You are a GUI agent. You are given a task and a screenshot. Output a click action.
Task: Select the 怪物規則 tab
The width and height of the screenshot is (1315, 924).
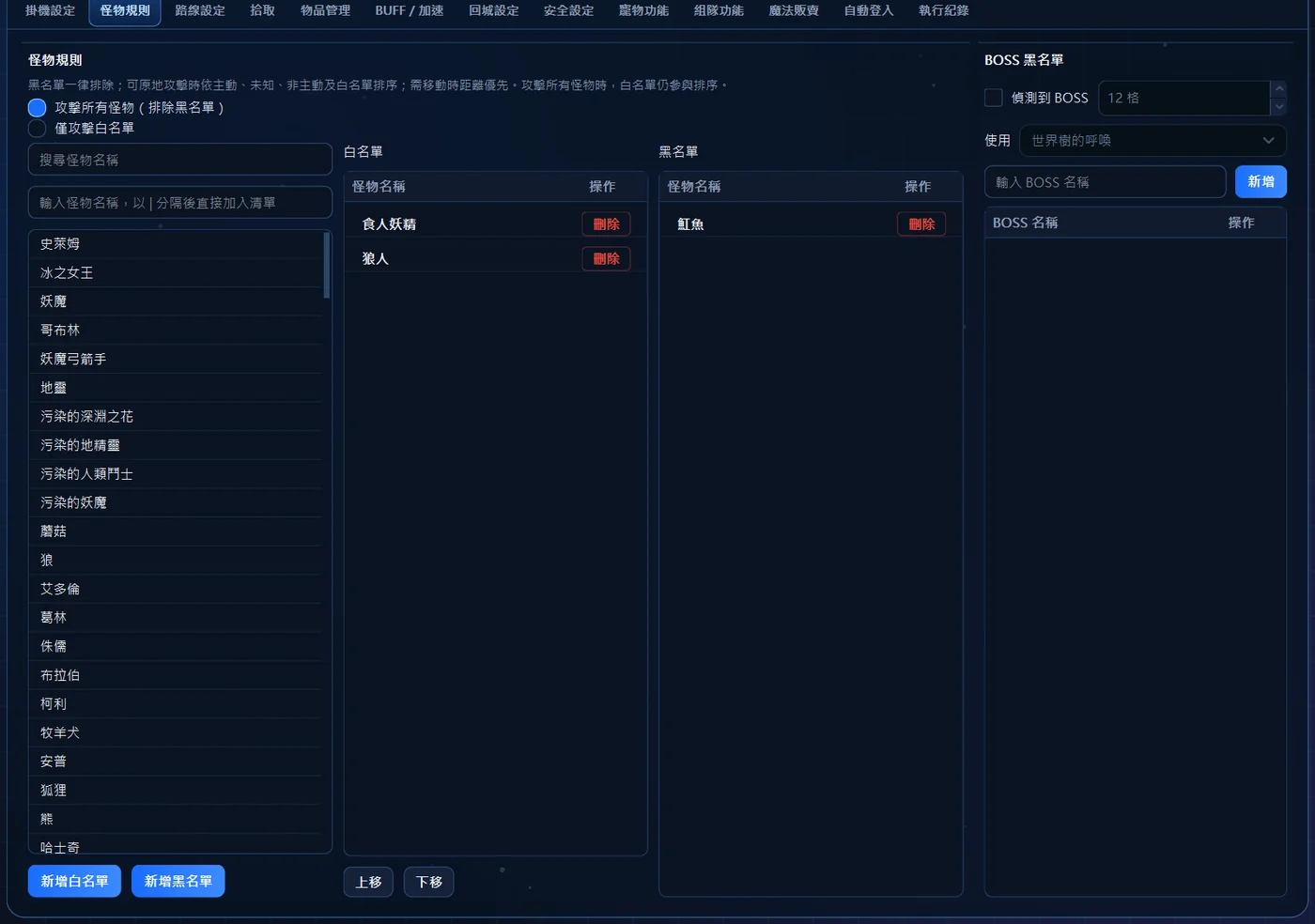point(125,11)
